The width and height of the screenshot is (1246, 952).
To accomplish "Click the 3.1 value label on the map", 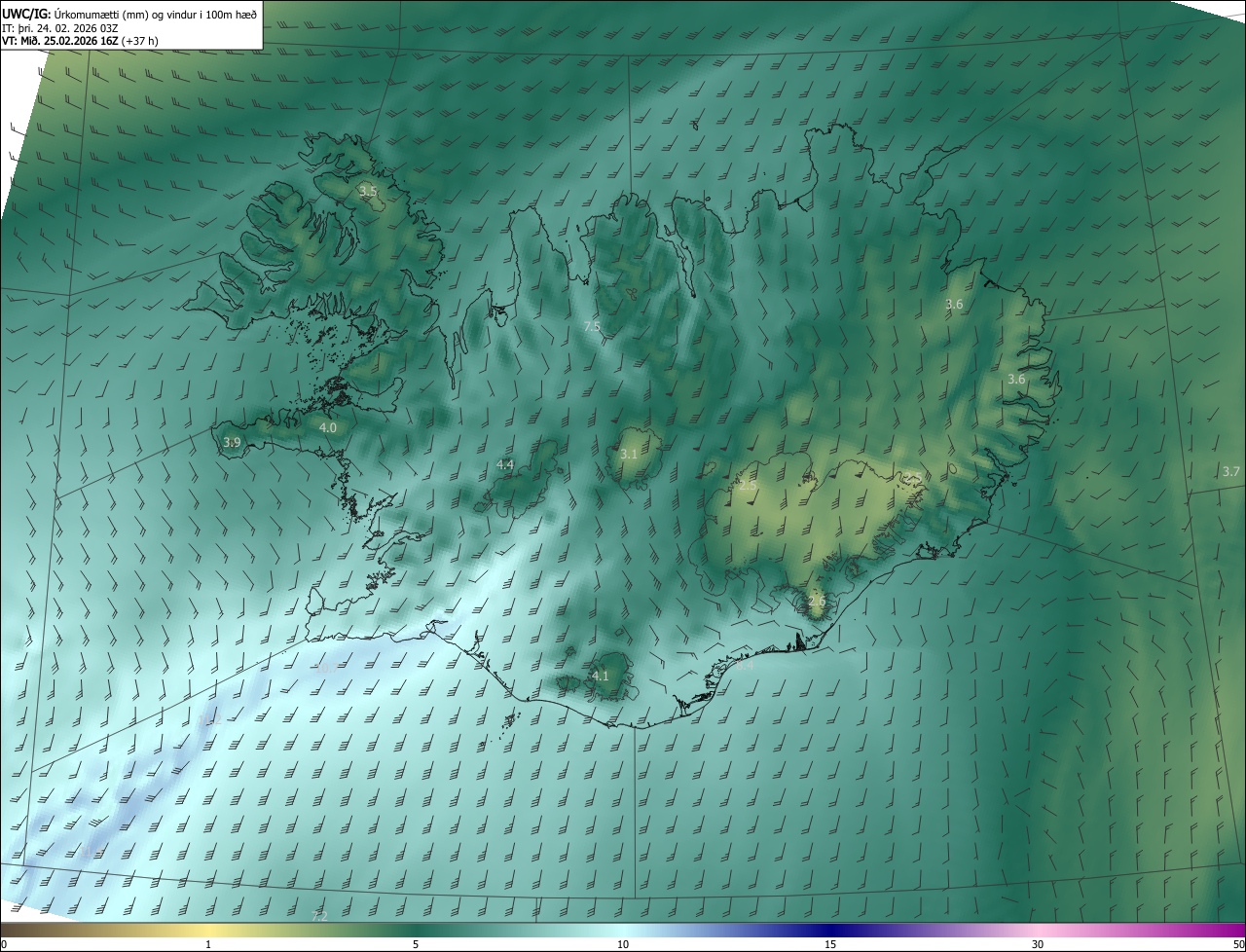I will click(x=629, y=454).
